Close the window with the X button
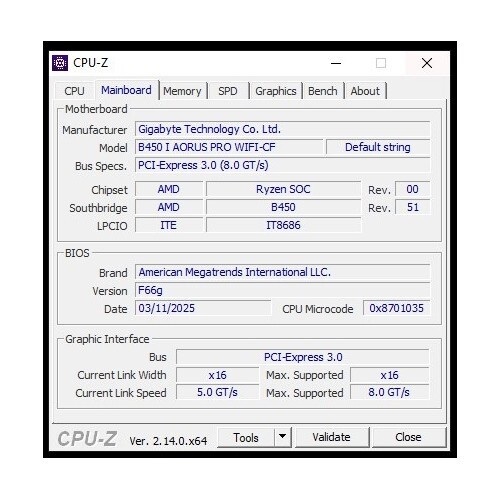The image size is (500, 500). pos(427,63)
